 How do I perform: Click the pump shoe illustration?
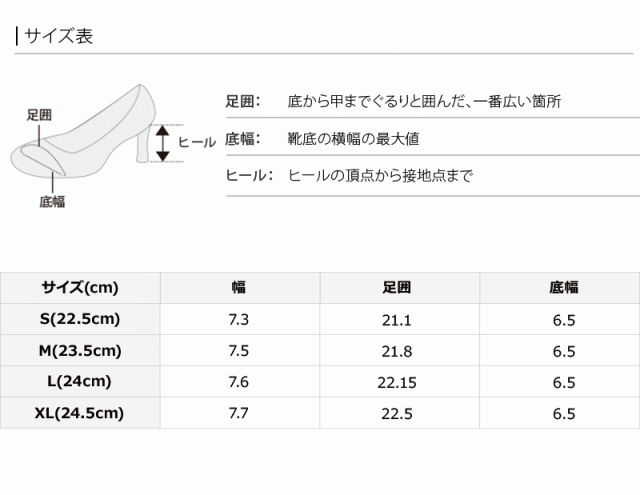(x=100, y=135)
